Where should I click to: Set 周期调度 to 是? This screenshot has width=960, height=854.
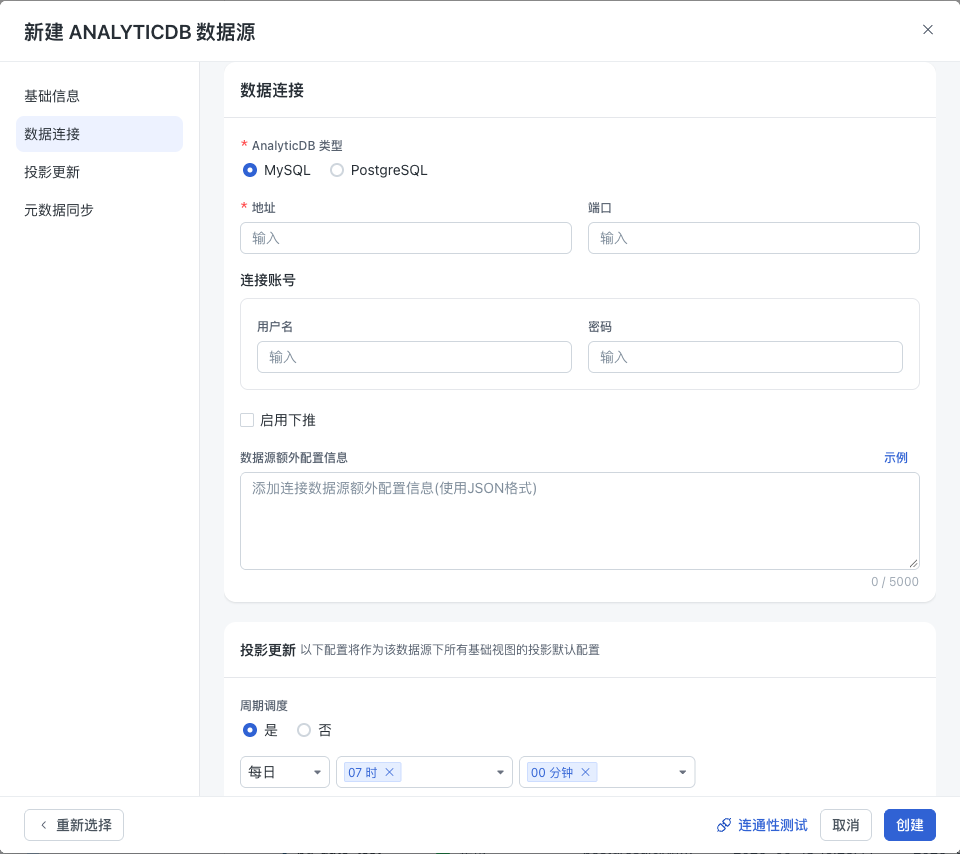pyautogui.click(x=250, y=730)
